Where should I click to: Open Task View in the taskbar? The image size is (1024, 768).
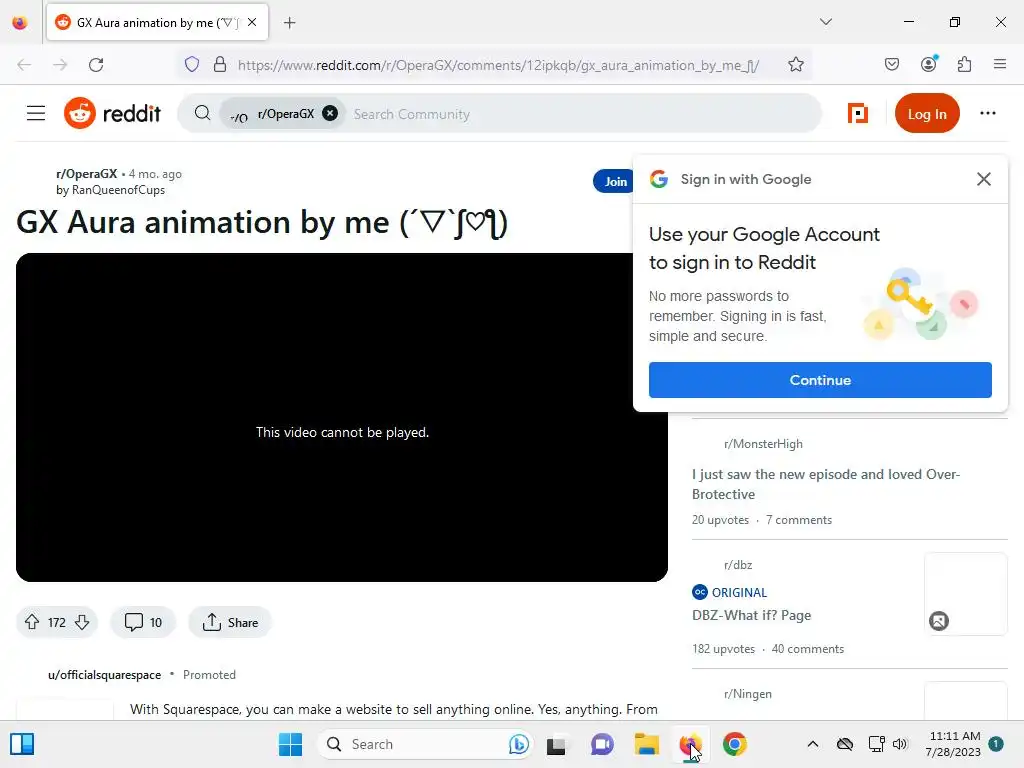click(556, 744)
